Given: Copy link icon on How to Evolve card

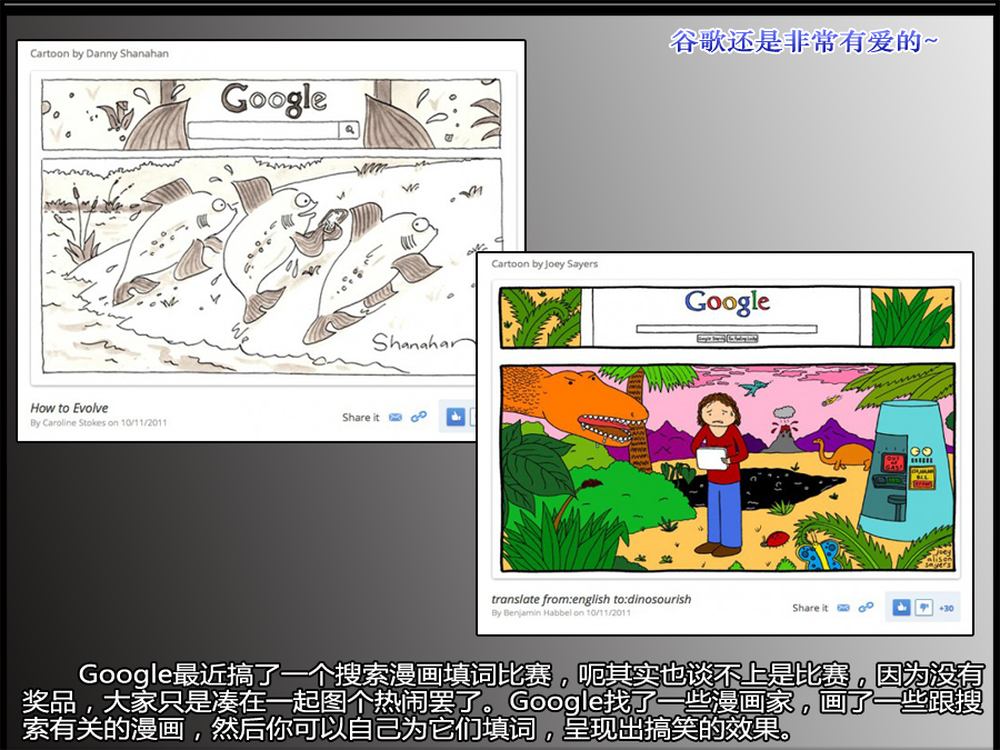Looking at the screenshot, I should (418, 417).
